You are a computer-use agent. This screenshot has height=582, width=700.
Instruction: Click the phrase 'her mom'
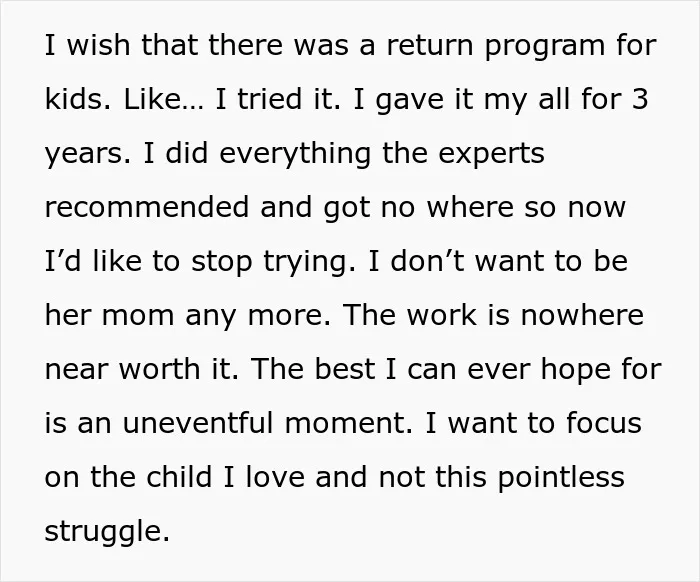(x=109, y=315)
